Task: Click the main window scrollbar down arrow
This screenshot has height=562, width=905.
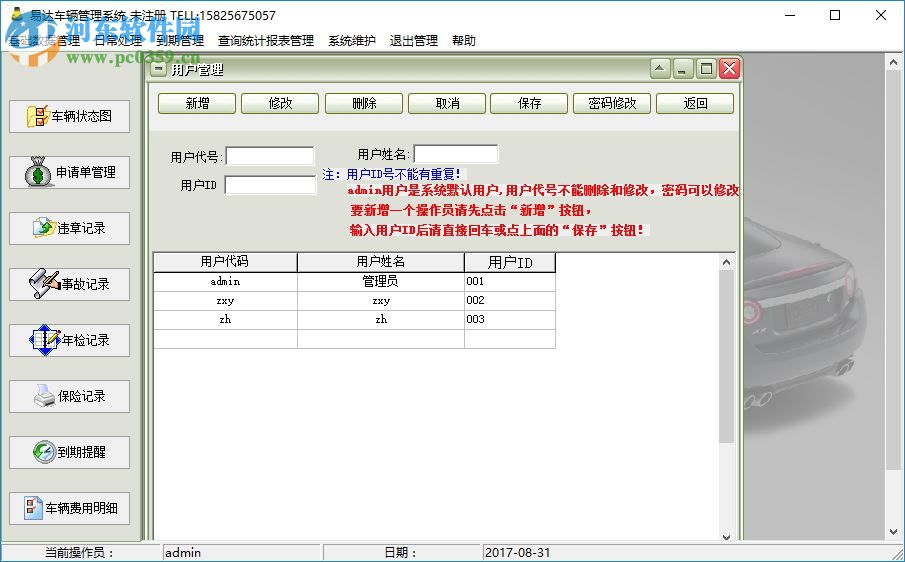Action: click(x=893, y=531)
